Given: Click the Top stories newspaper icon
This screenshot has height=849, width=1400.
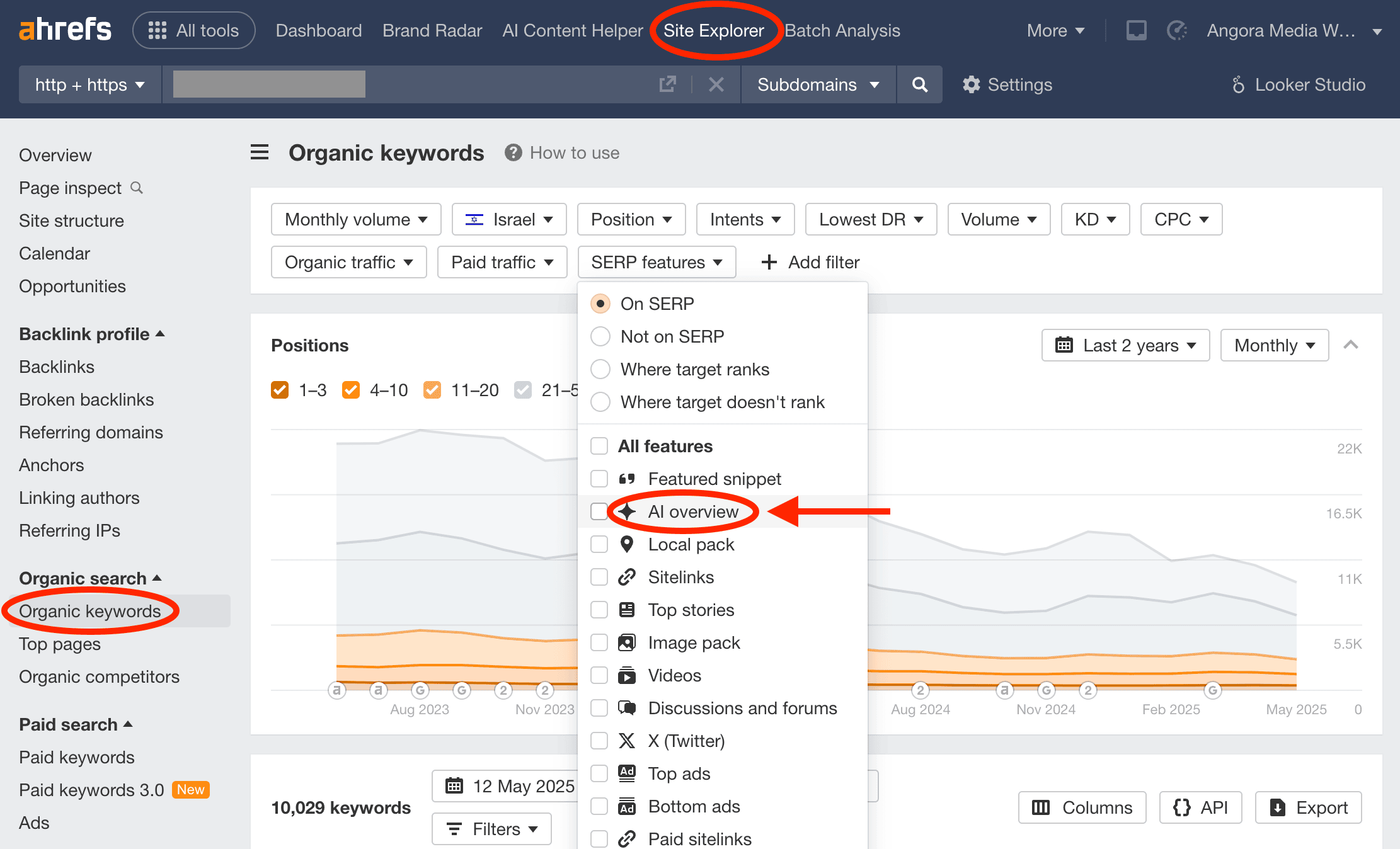Looking at the screenshot, I should (x=626, y=610).
